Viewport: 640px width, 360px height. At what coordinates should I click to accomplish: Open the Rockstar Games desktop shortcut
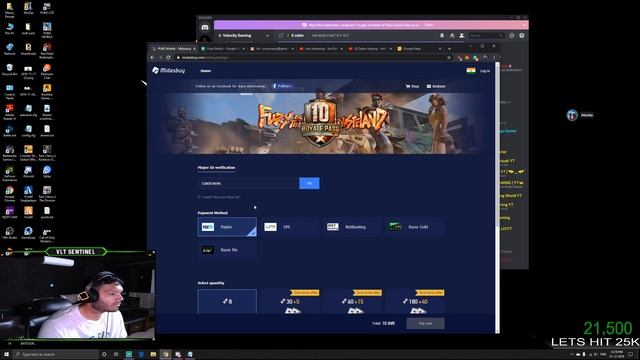tap(47, 92)
